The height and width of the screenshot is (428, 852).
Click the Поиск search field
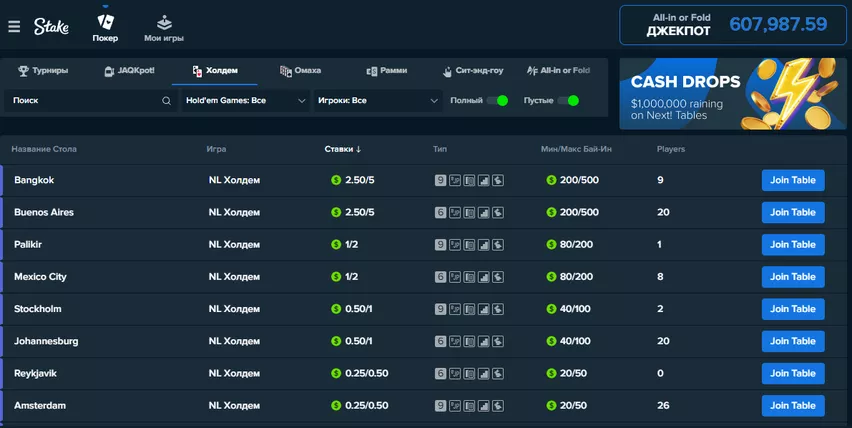(91, 100)
